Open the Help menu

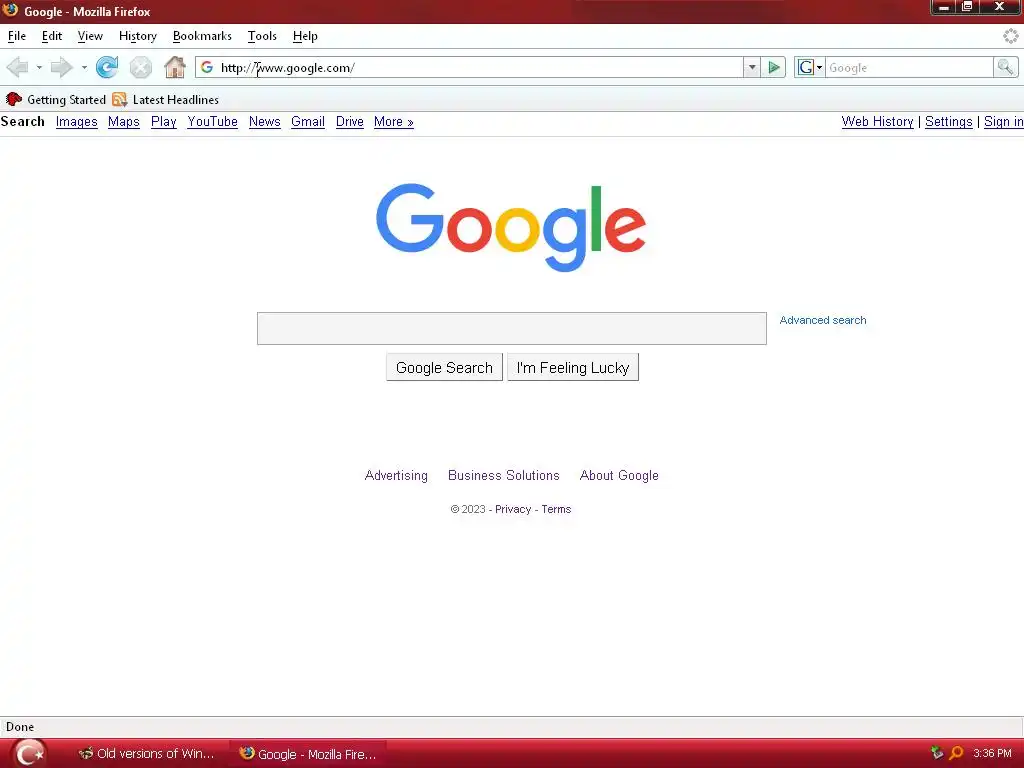(305, 36)
